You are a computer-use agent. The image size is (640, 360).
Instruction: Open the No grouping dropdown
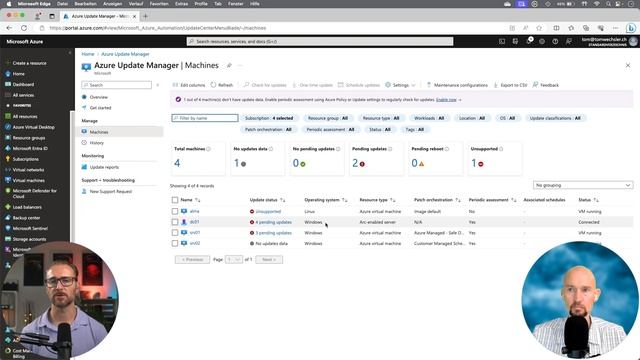coord(583,185)
